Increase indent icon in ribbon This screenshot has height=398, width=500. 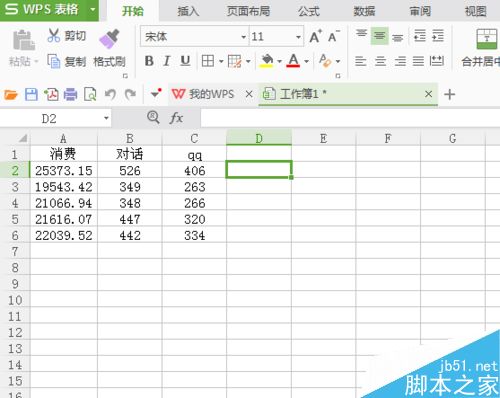click(x=438, y=35)
